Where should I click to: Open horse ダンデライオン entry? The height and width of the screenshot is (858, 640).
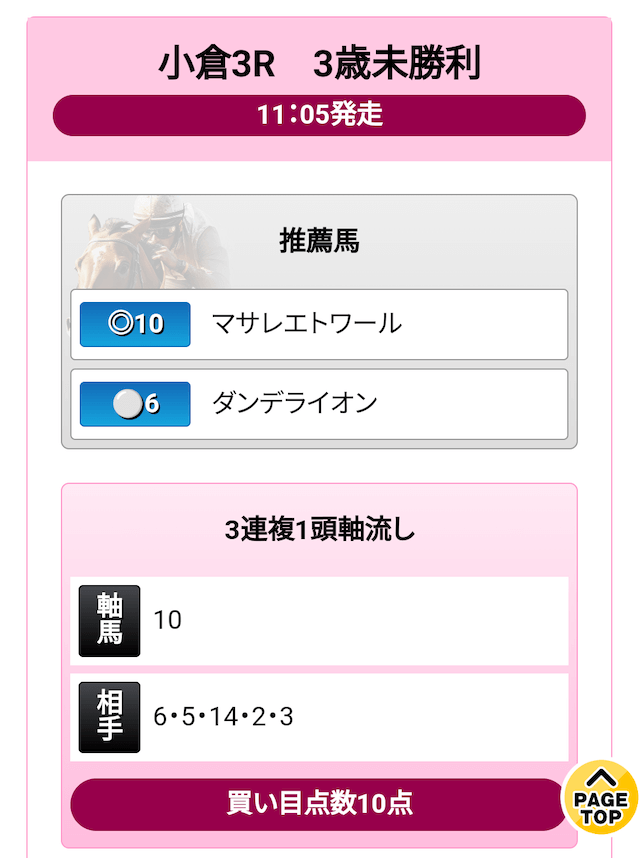295,403
